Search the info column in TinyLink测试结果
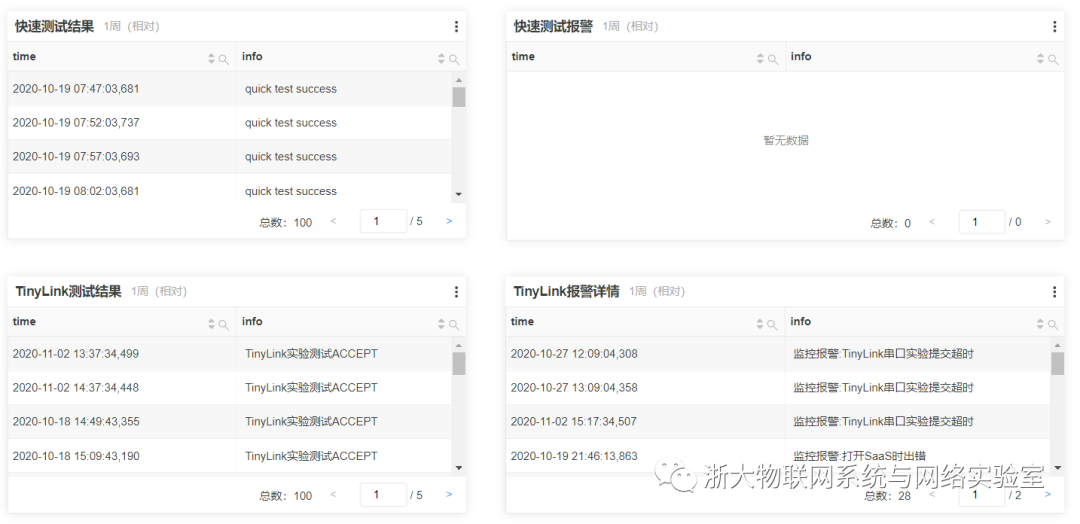 point(454,325)
